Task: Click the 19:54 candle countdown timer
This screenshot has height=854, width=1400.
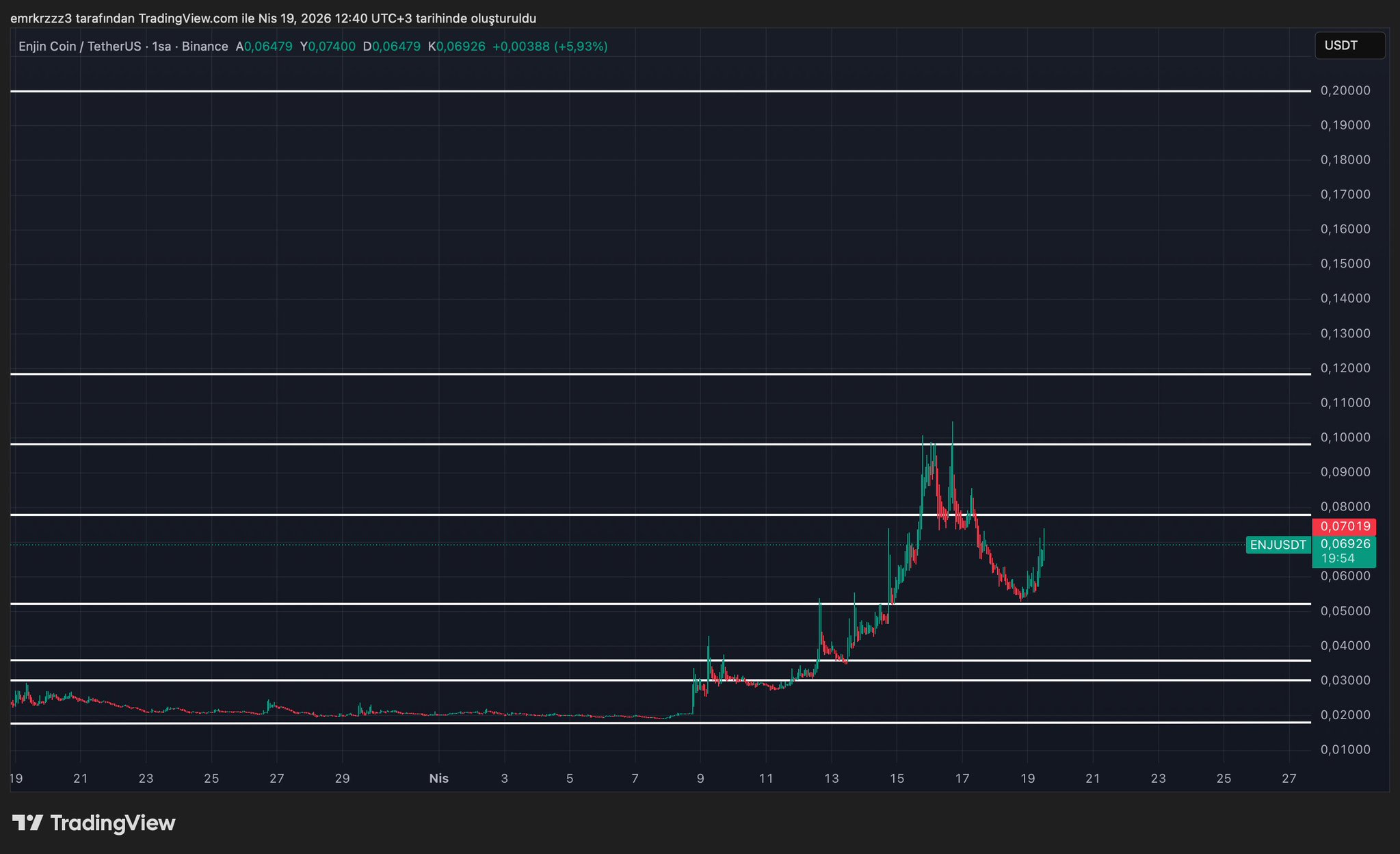Action: pyautogui.click(x=1338, y=558)
